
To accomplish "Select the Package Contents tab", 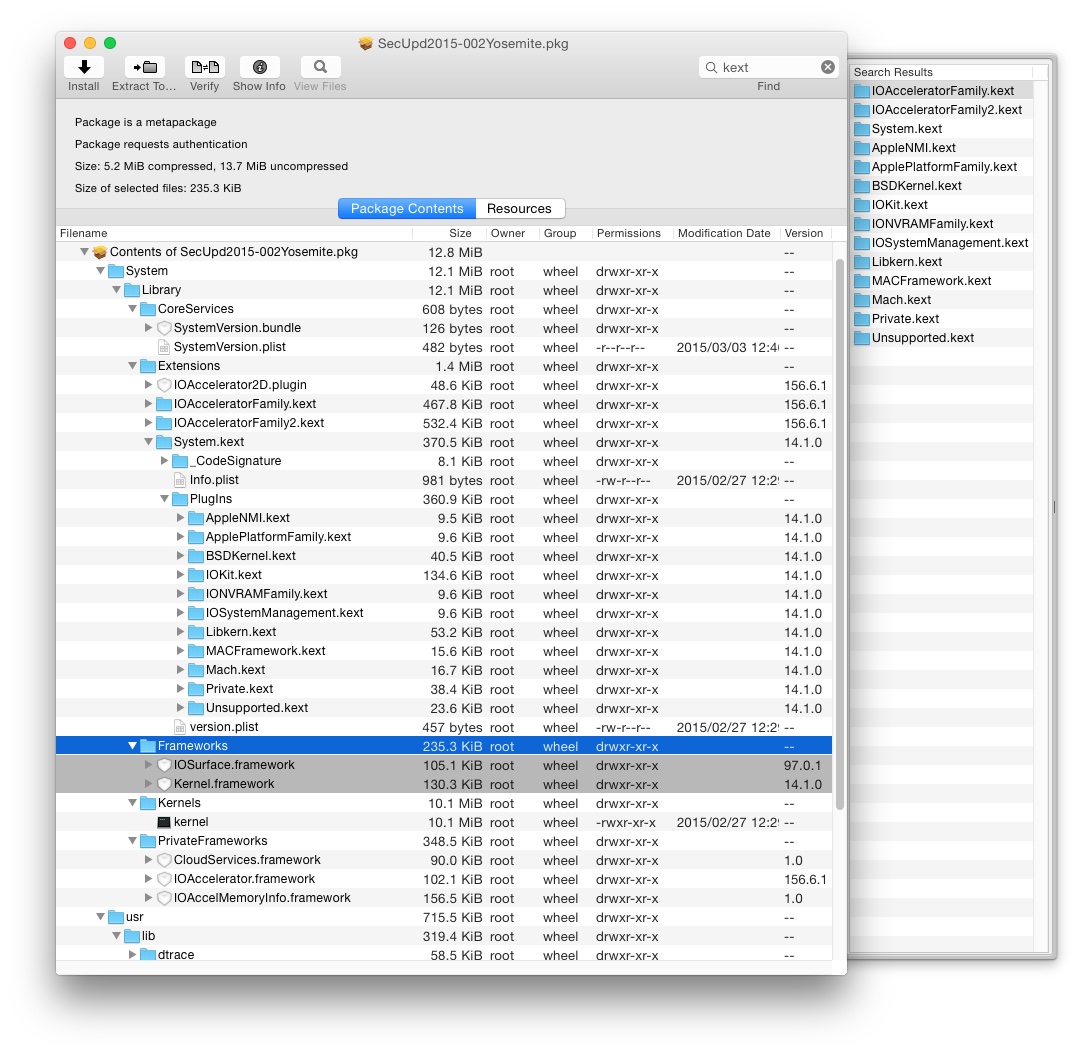I will point(407,208).
